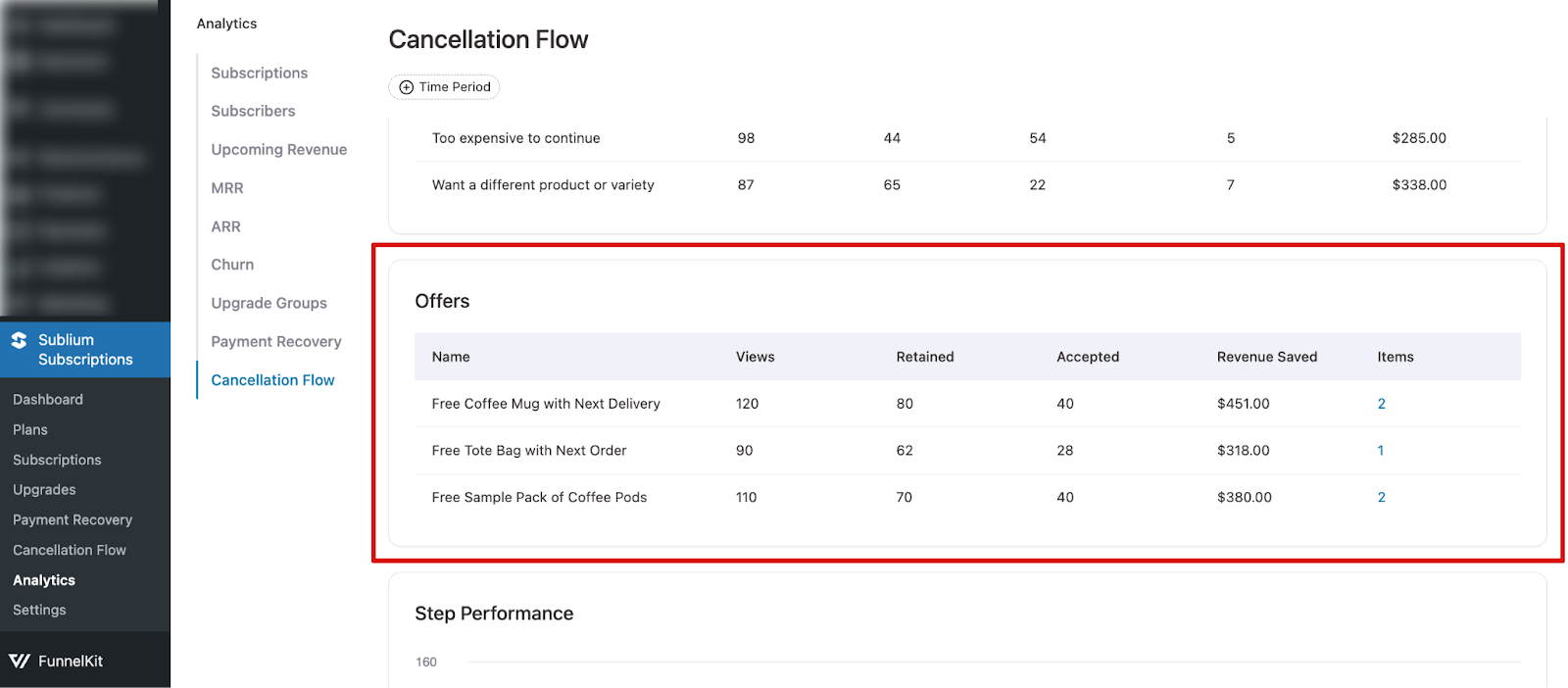Click the Views column header
This screenshot has width=1568, height=688.
(x=756, y=357)
